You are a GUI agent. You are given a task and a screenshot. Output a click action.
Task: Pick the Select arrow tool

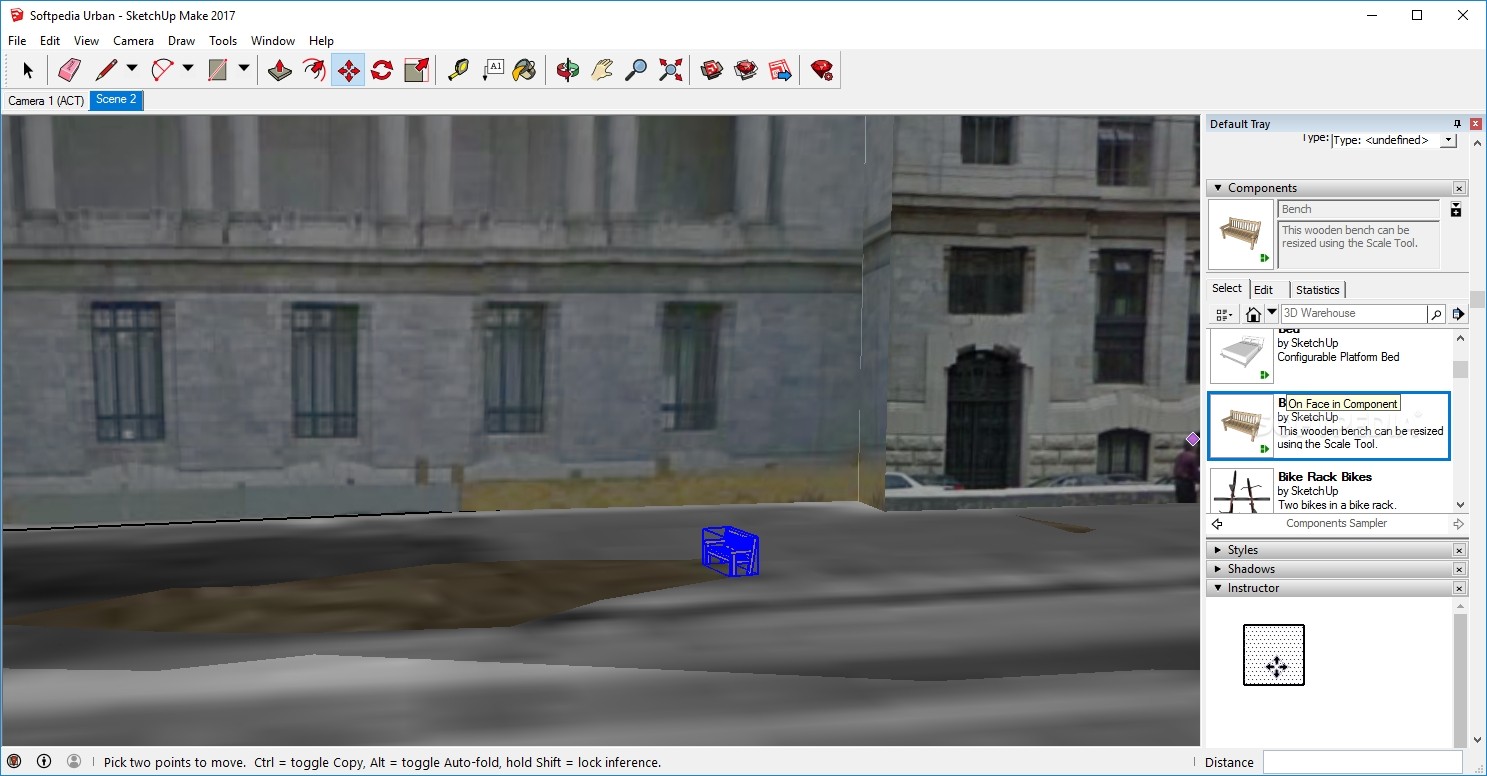click(28, 70)
